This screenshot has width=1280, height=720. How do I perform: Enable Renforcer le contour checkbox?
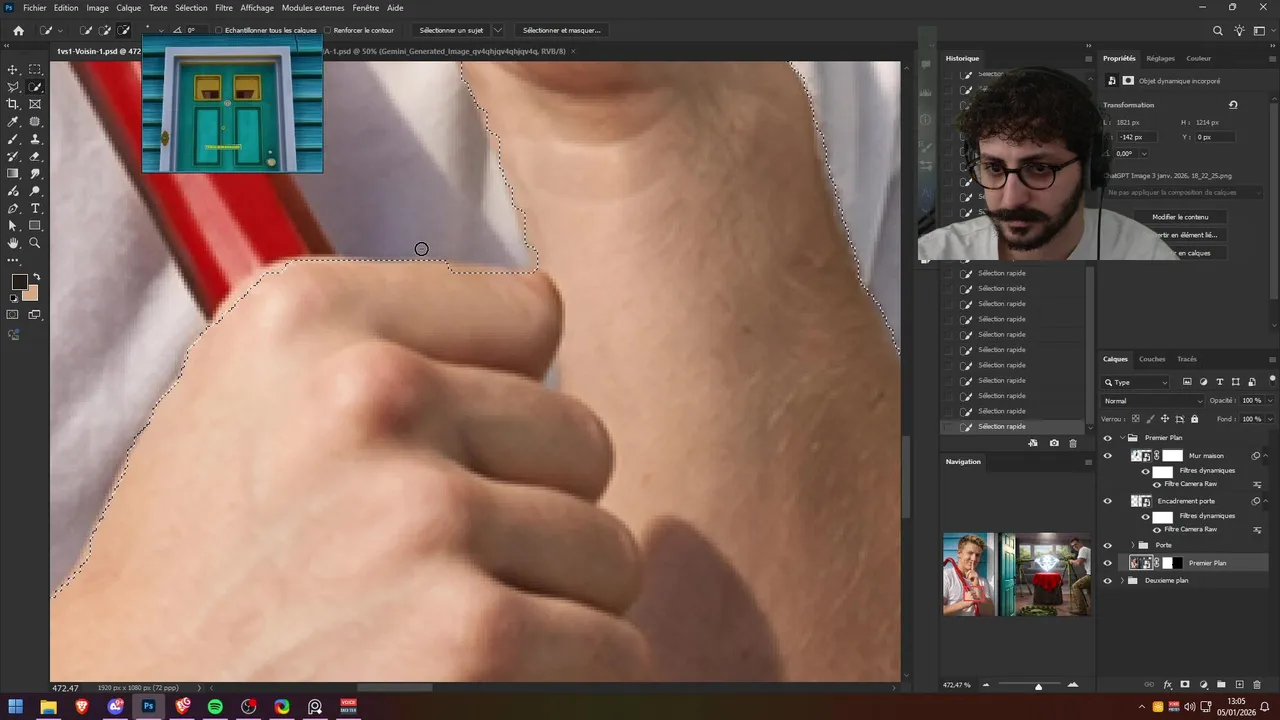tap(327, 30)
